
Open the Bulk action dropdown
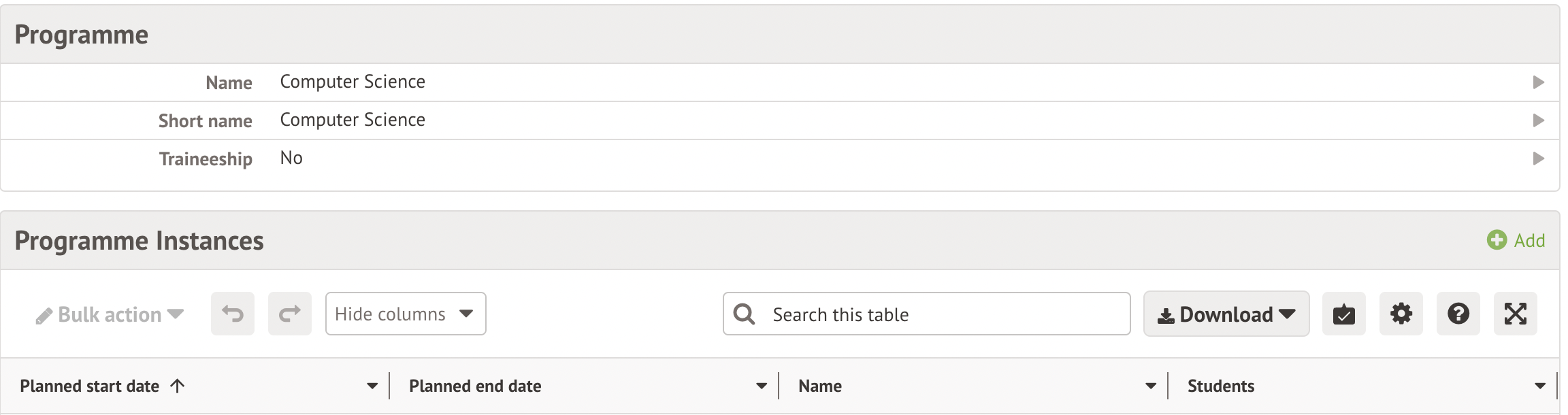pyautogui.click(x=110, y=314)
